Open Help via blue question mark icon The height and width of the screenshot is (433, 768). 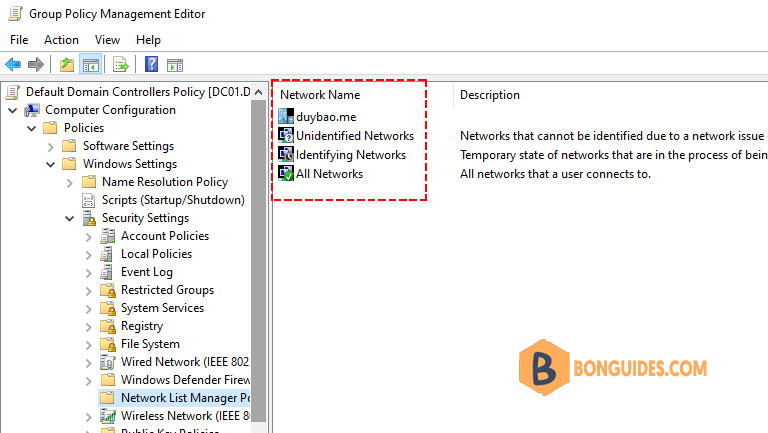(151, 64)
